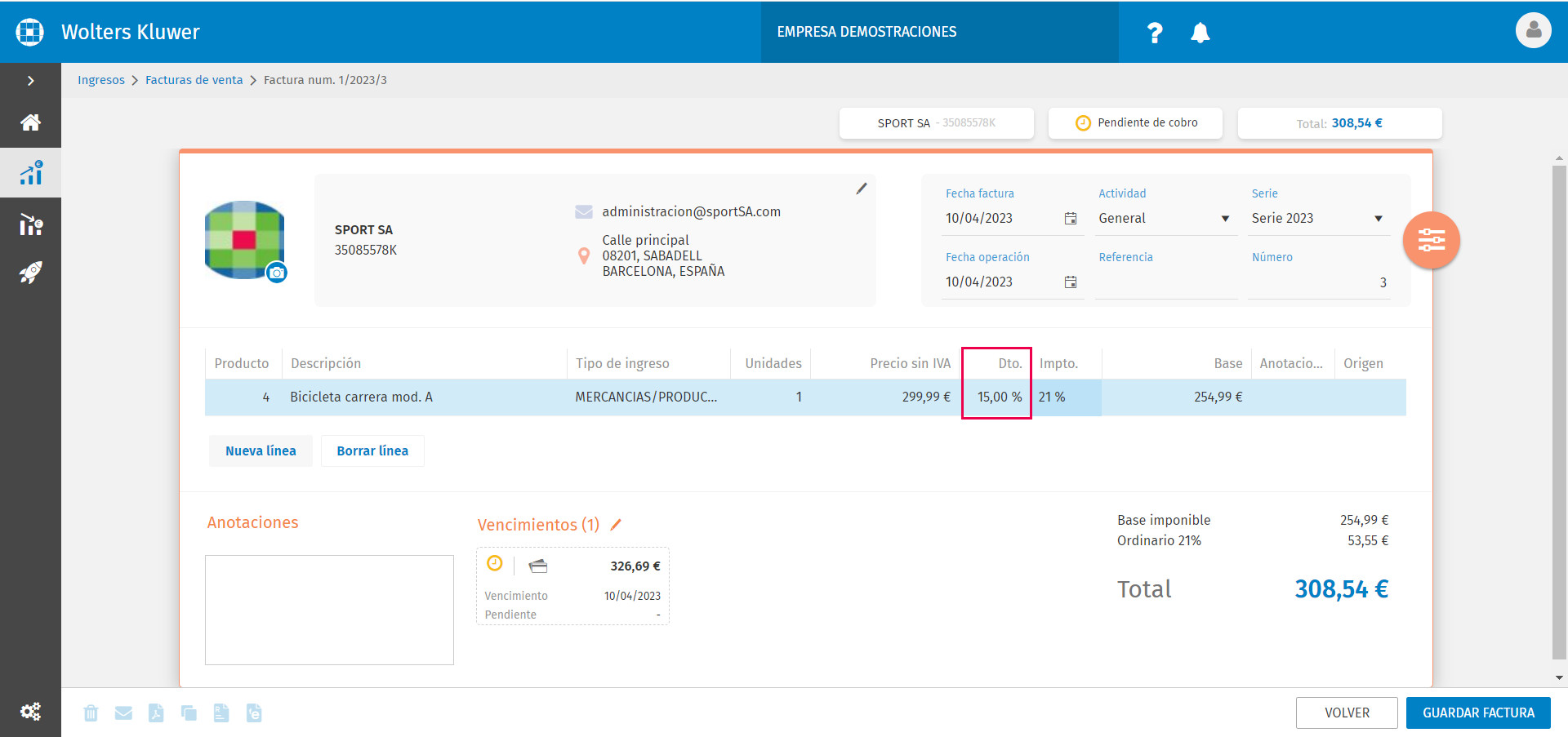Open settings gears in sidebar
This screenshot has width=1568, height=737.
pos(30,712)
